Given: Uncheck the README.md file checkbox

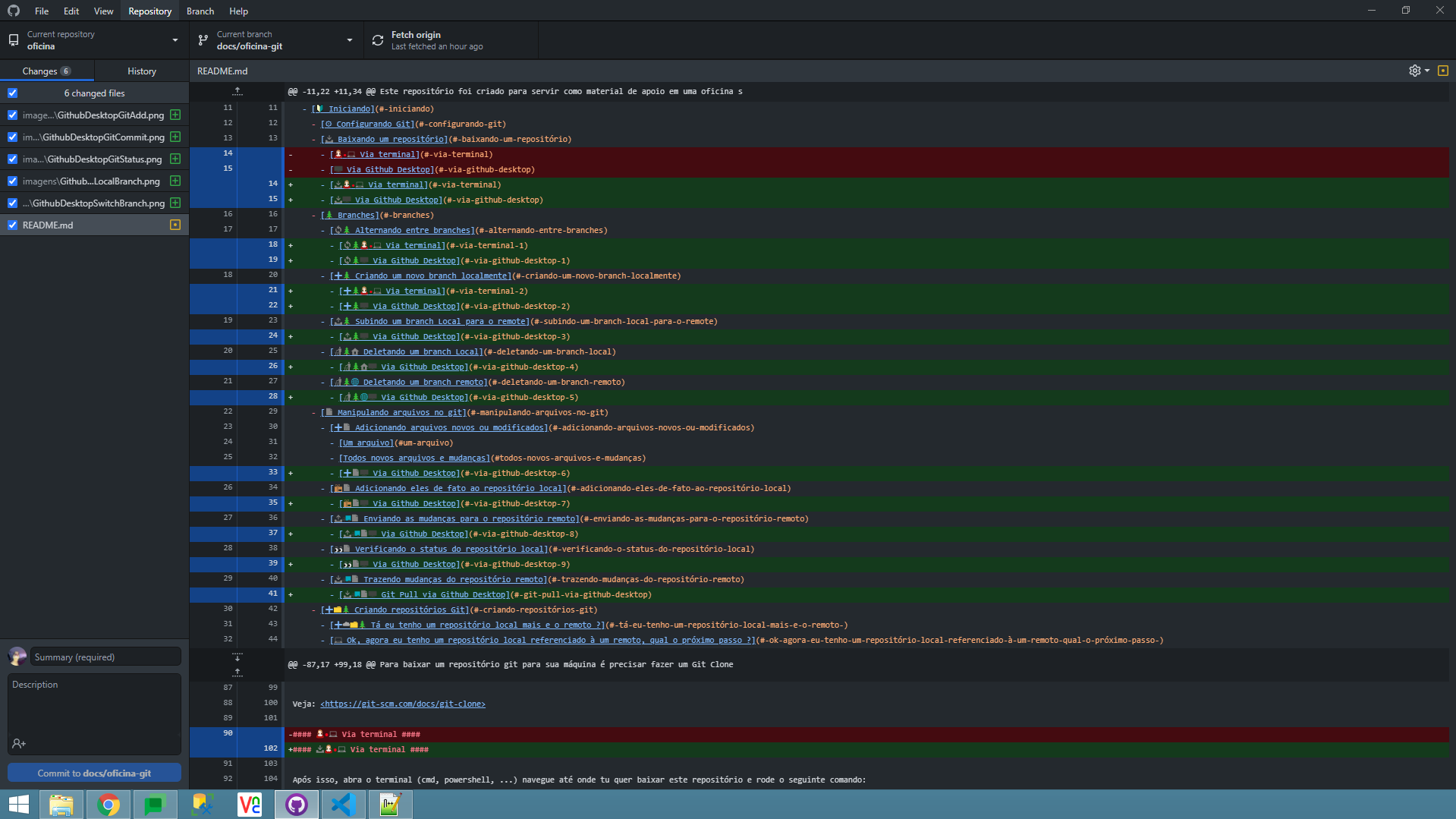Looking at the screenshot, I should click(12, 225).
